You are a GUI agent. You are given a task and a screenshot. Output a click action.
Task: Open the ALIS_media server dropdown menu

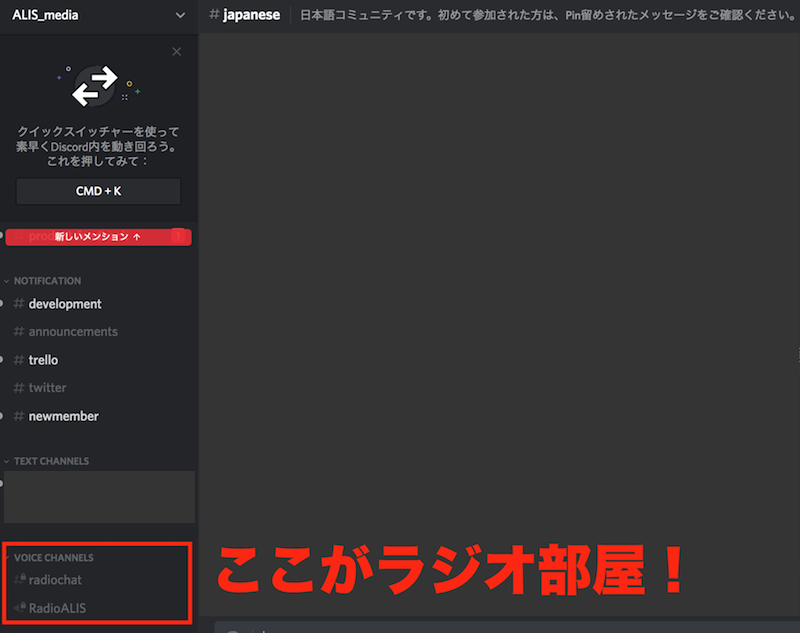(x=180, y=15)
